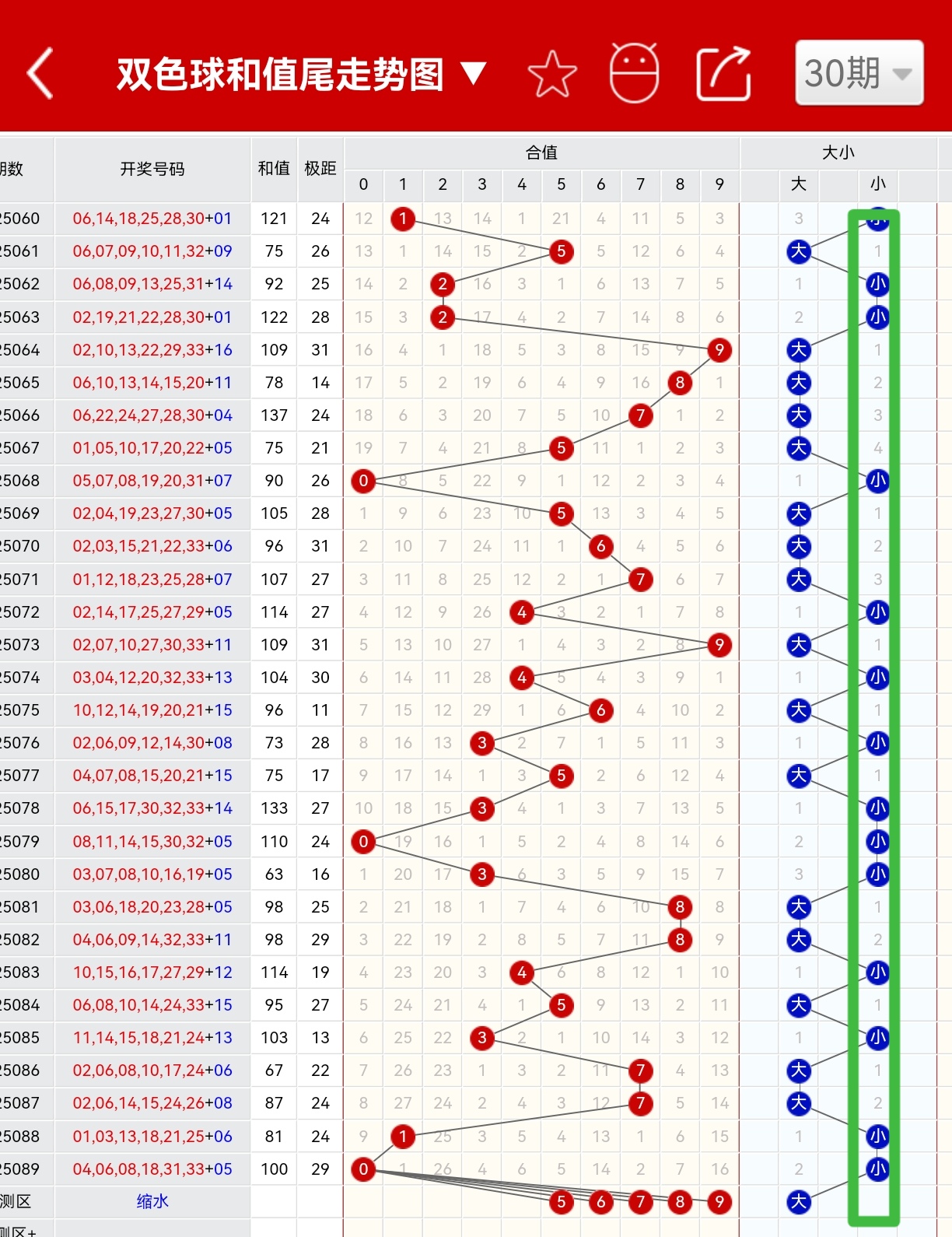The image size is (952, 1237).
Task: Click the numbers 04,06,09,14,32,33+11
Action: pos(152,940)
